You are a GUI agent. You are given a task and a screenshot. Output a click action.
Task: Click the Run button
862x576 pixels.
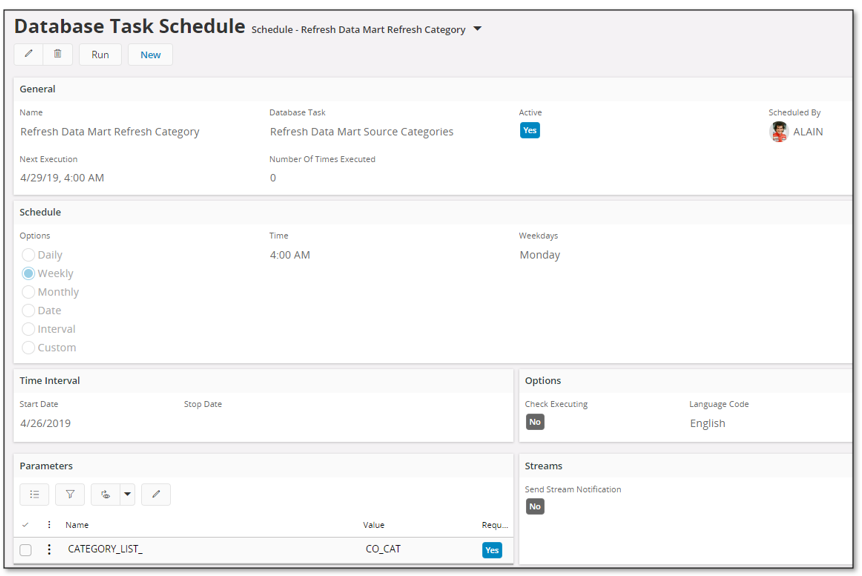[x=100, y=54]
